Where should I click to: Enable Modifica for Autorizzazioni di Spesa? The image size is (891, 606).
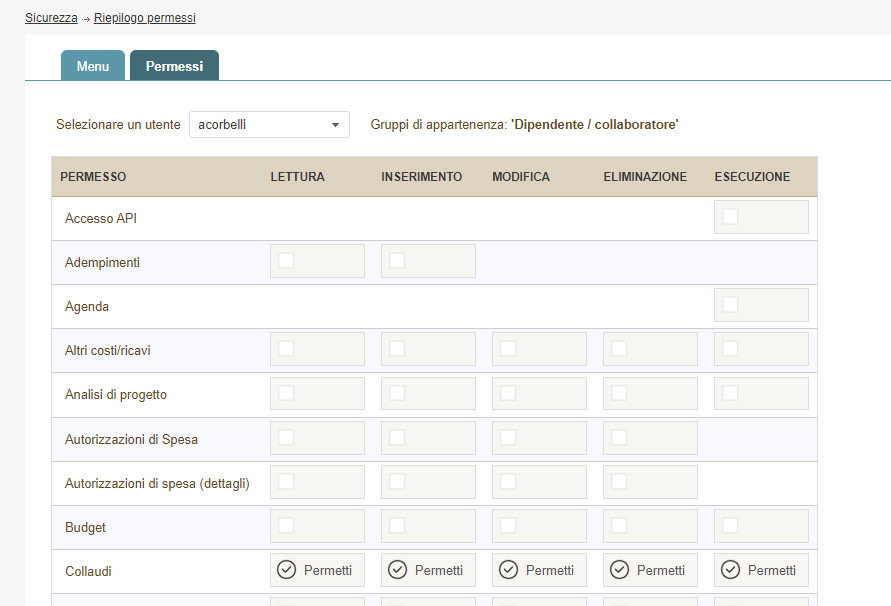pyautogui.click(x=509, y=437)
